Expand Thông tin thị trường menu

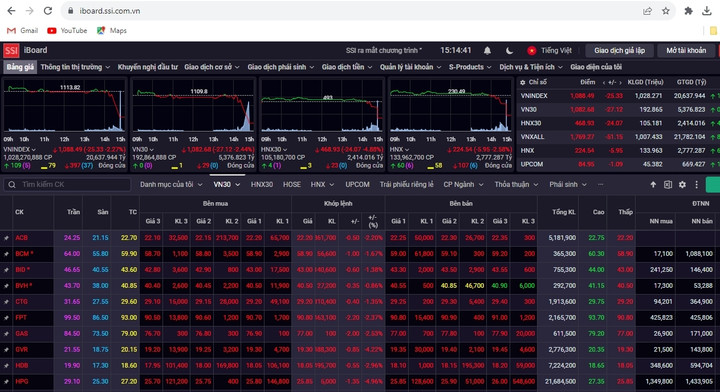[x=75, y=67]
